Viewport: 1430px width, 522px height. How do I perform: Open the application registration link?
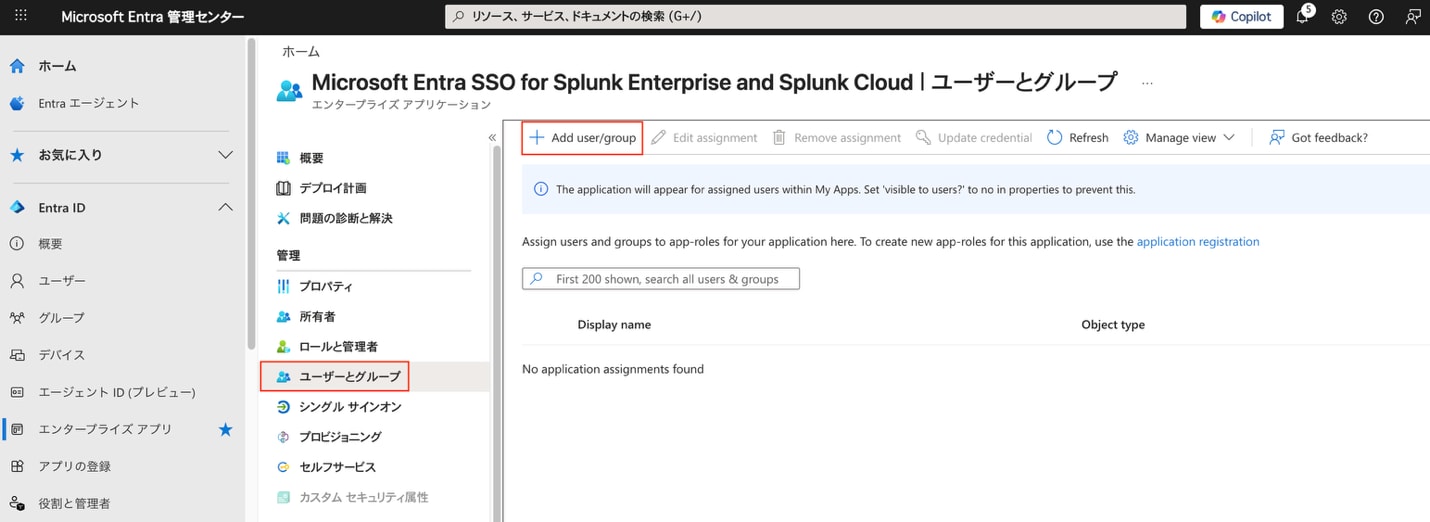[x=1197, y=242]
